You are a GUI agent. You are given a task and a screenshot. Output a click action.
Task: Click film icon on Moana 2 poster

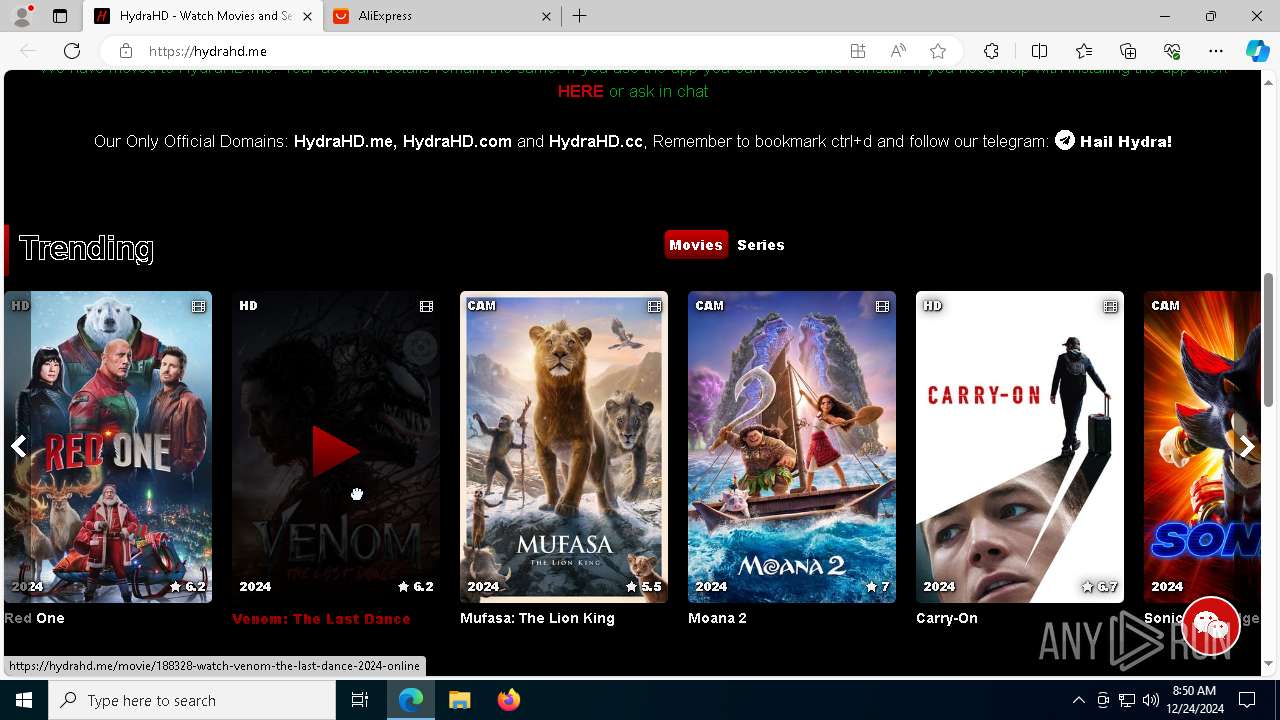pos(882,306)
